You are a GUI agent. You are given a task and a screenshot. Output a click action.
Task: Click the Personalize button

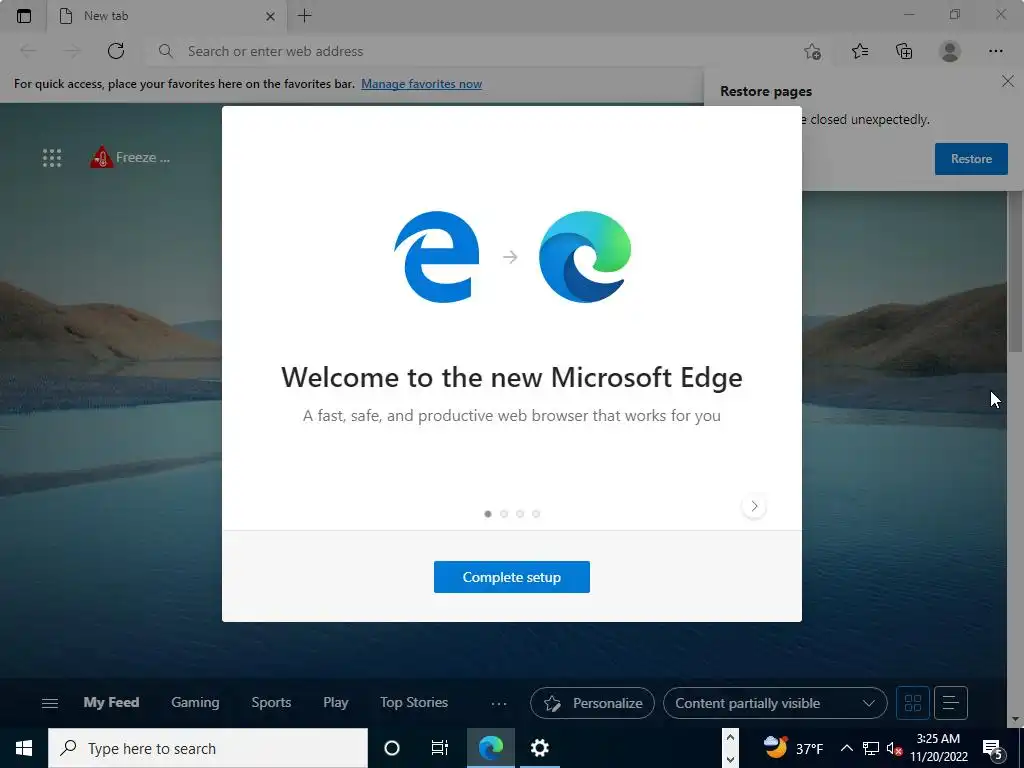click(x=592, y=703)
